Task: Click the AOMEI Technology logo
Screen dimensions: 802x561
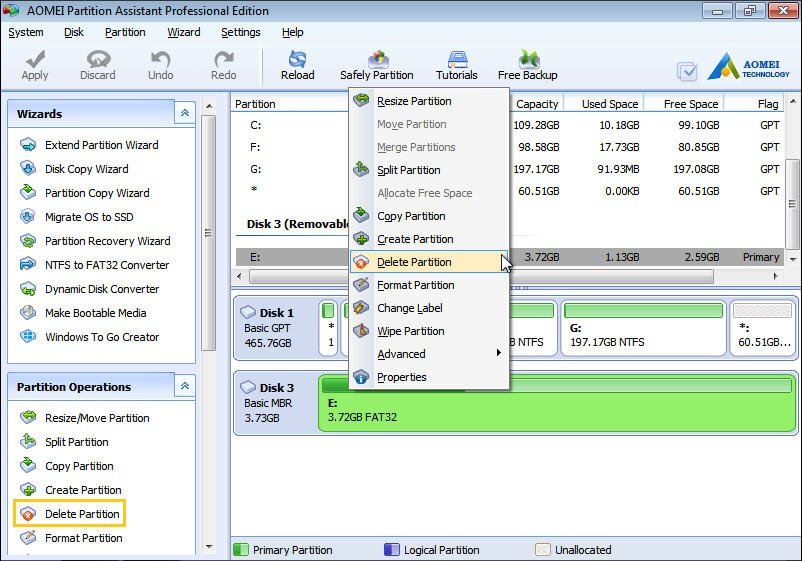Action: [749, 67]
